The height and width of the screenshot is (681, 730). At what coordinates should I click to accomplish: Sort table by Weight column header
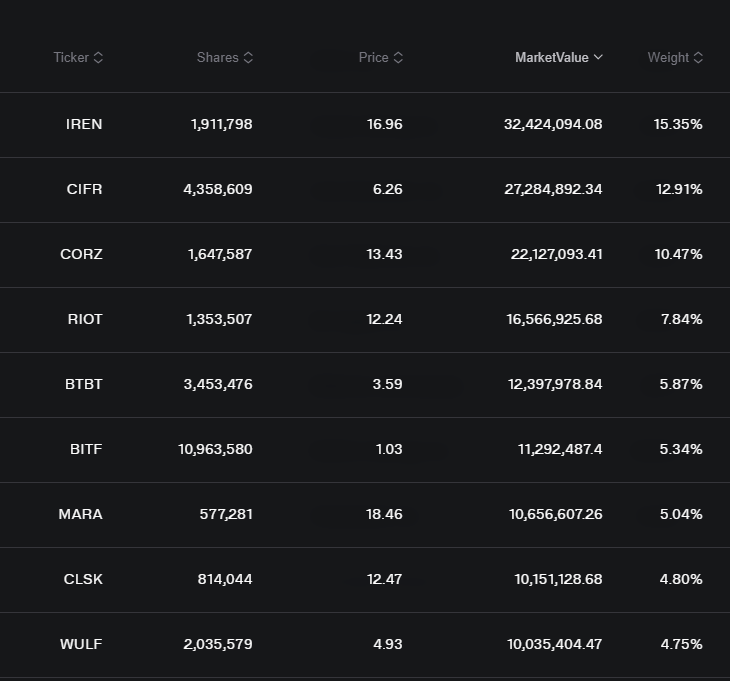675,57
